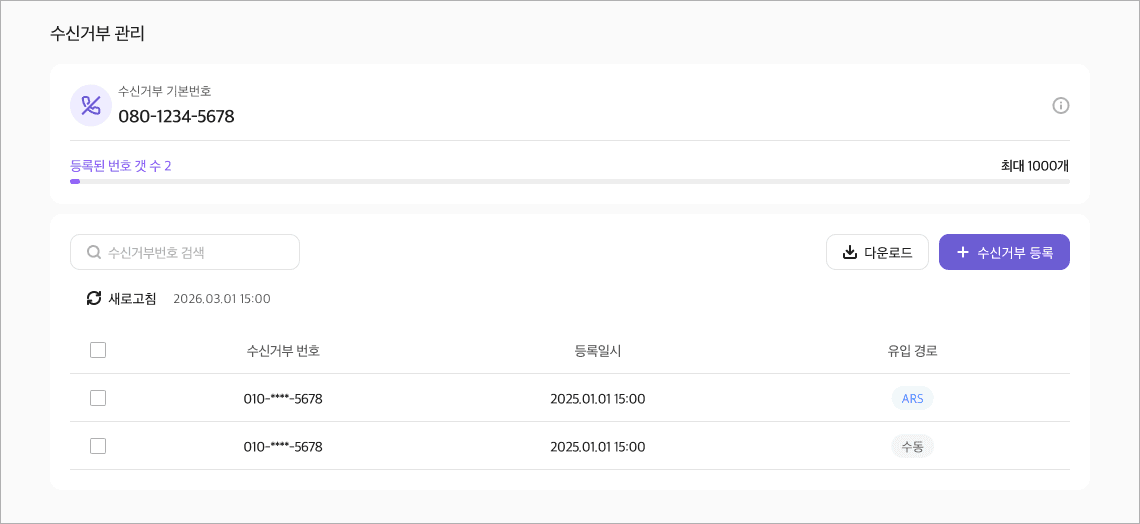Click the registration date in the 수동 row
Viewport: 1140px width, 524px height.
[598, 446]
